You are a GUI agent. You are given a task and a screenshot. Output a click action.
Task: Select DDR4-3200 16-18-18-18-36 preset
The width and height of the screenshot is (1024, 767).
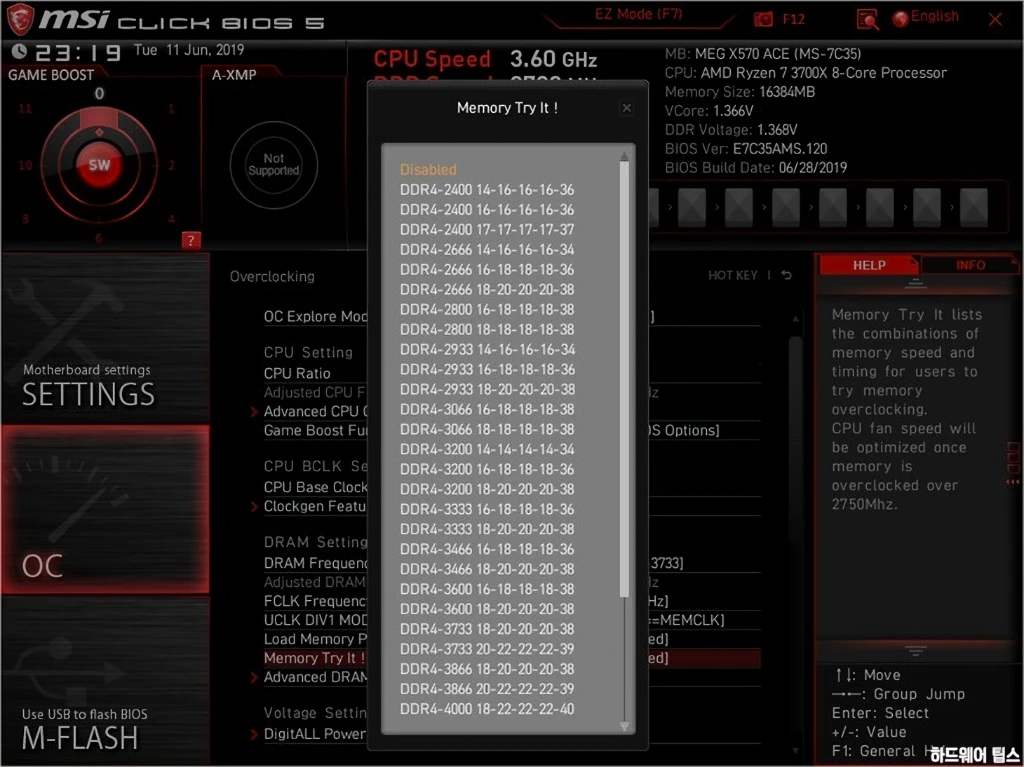pyautogui.click(x=487, y=469)
